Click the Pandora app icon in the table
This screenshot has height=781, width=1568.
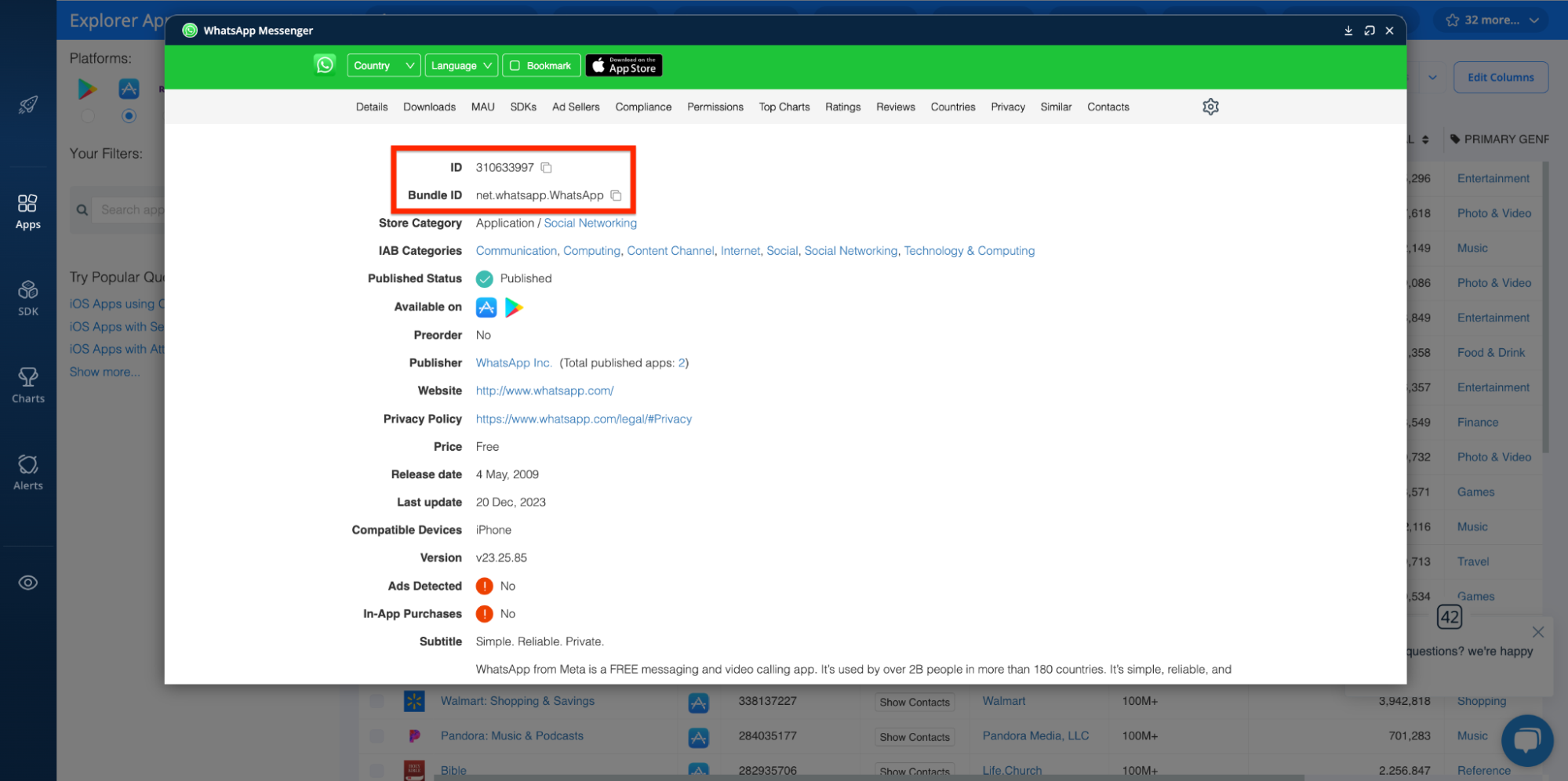(x=414, y=736)
